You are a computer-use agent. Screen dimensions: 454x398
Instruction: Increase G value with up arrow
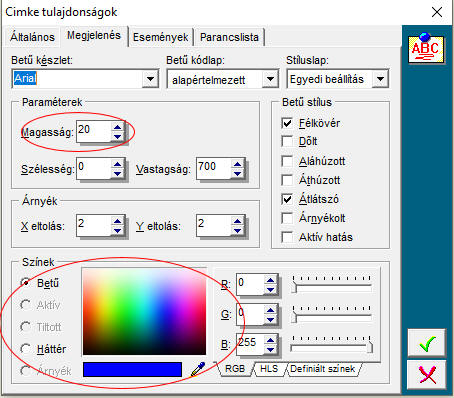coord(271,310)
